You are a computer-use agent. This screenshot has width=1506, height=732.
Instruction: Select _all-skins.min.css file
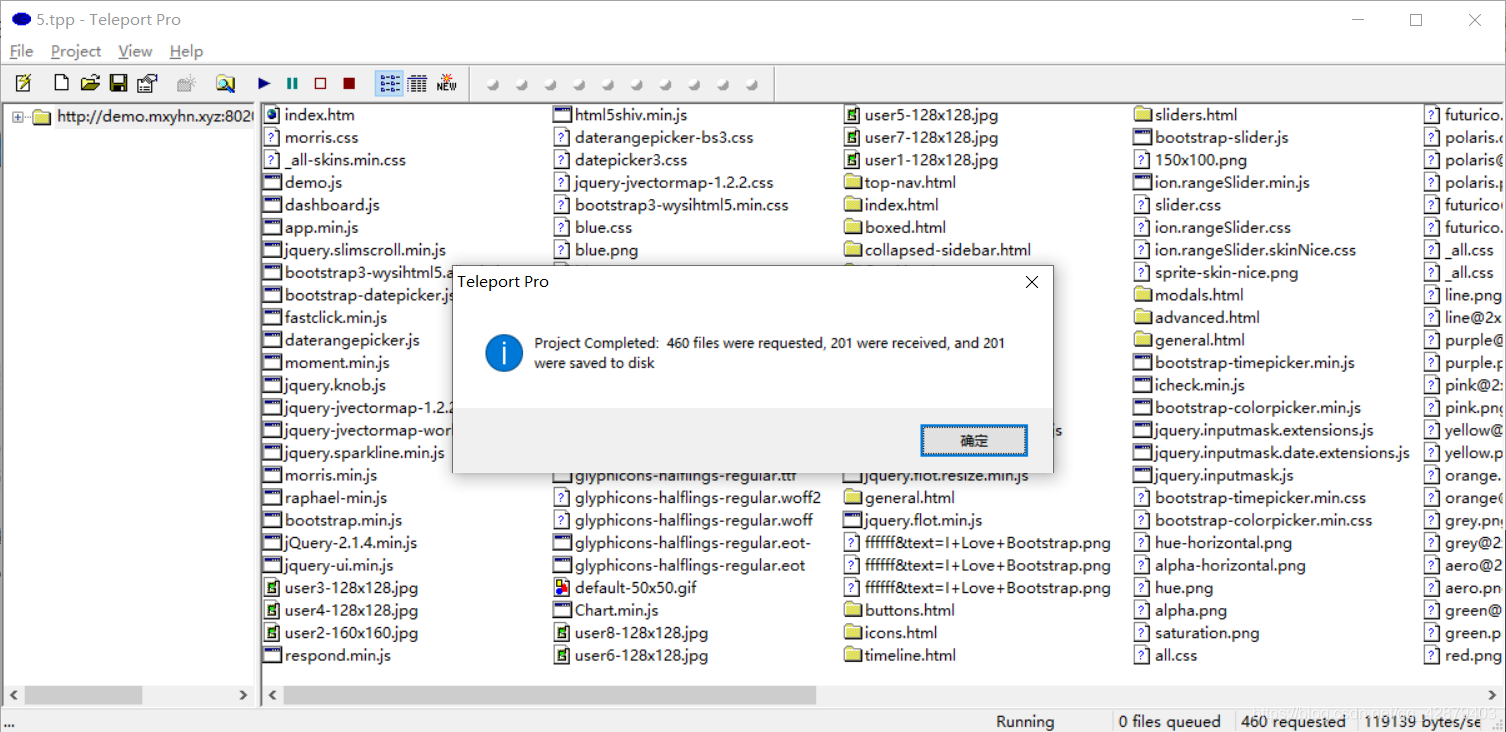tap(335, 160)
